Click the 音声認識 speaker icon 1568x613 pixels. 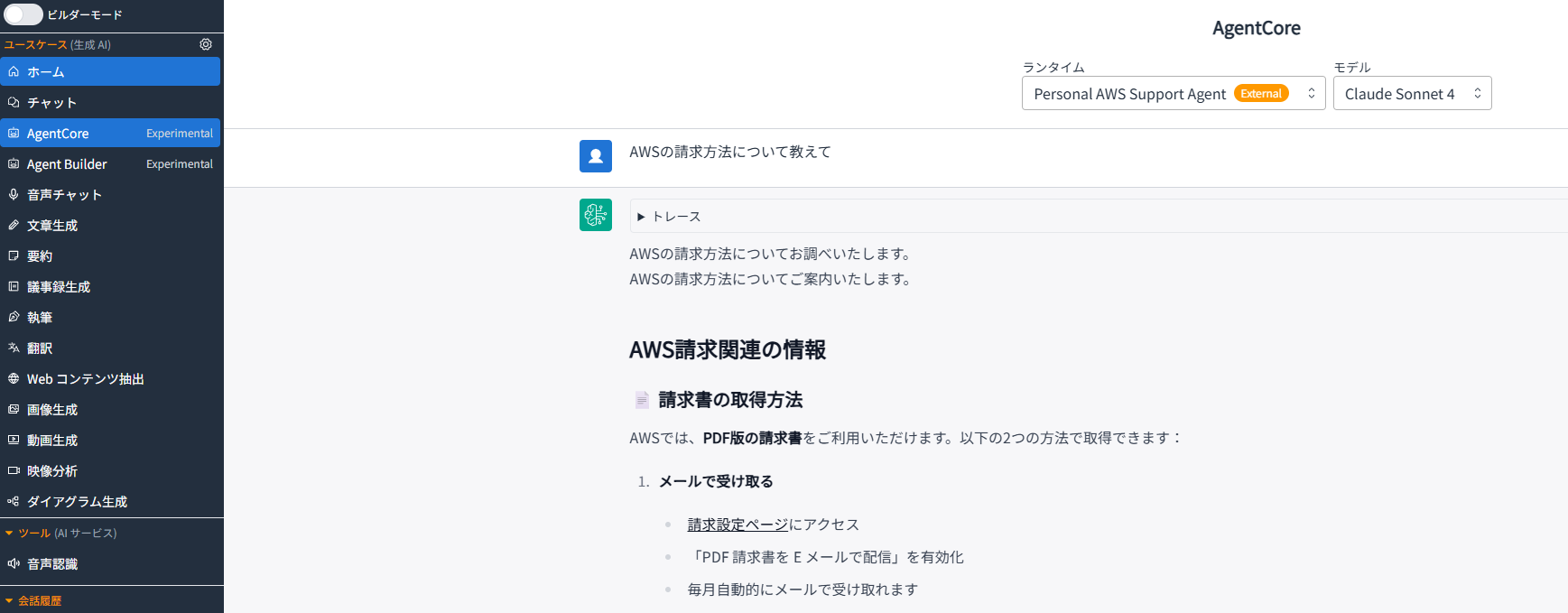coord(14,563)
